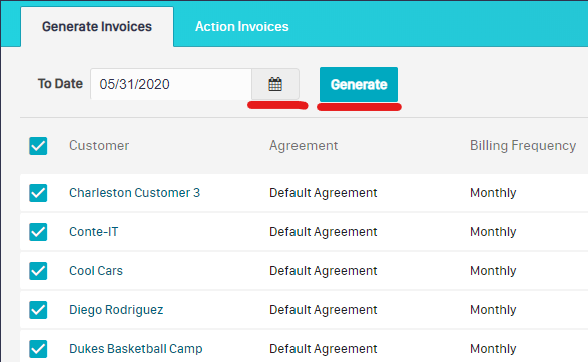588x362 pixels.
Task: Select the Generate Invoices tab
Action: coord(97,27)
